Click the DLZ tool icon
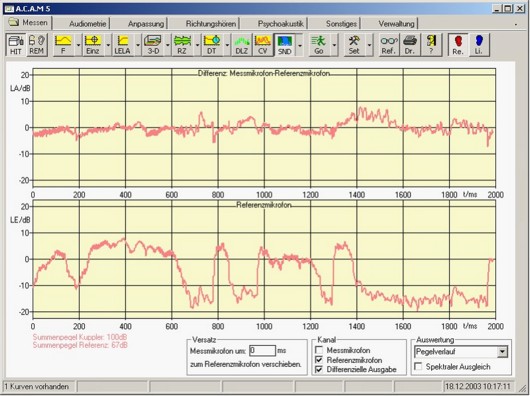The height and width of the screenshot is (396, 530). point(242,45)
